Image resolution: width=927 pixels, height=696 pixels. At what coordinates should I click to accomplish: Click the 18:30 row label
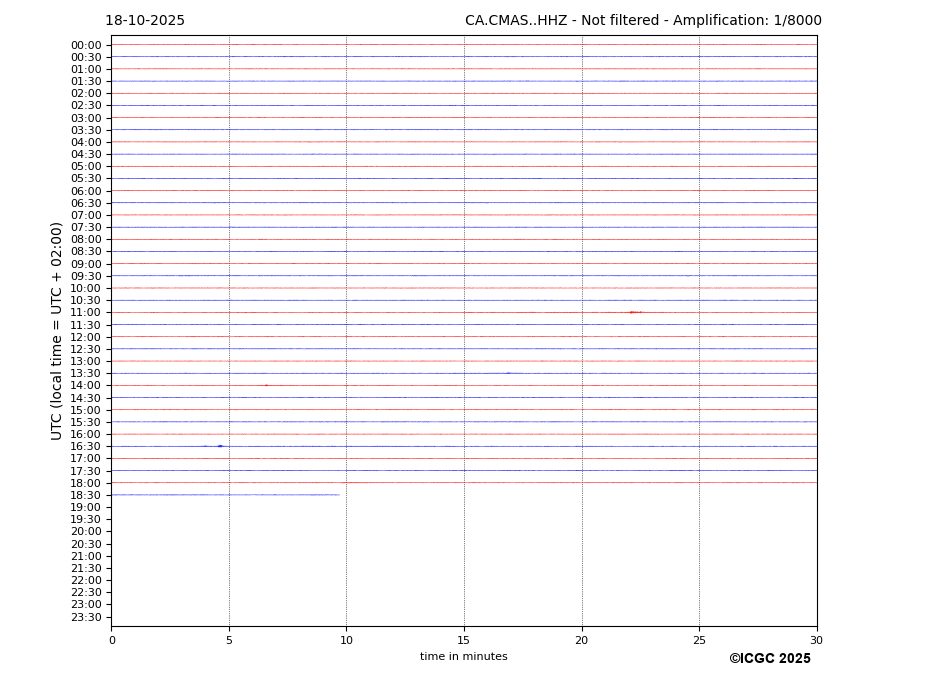(x=86, y=495)
